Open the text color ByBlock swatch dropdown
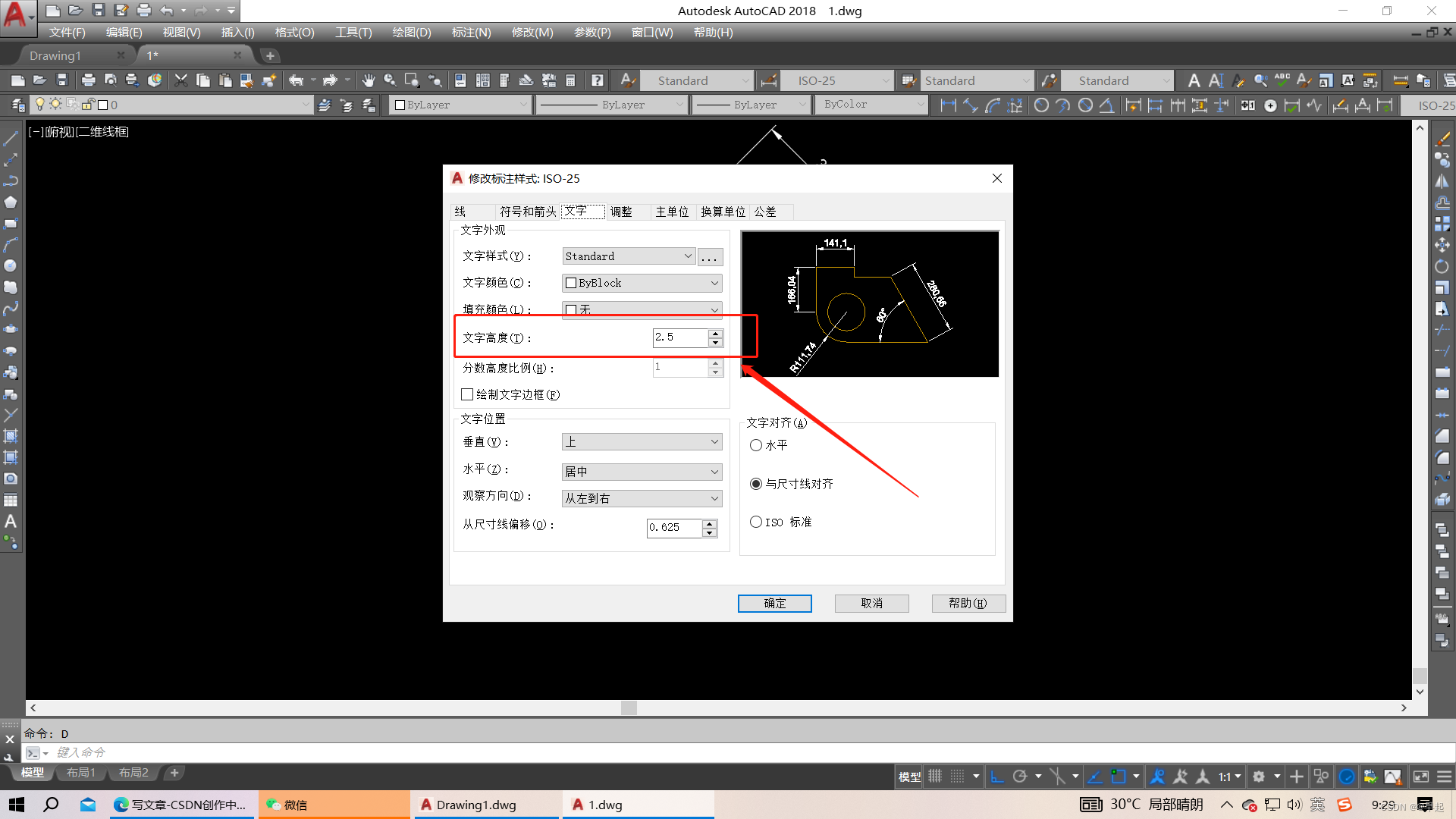 click(x=642, y=283)
